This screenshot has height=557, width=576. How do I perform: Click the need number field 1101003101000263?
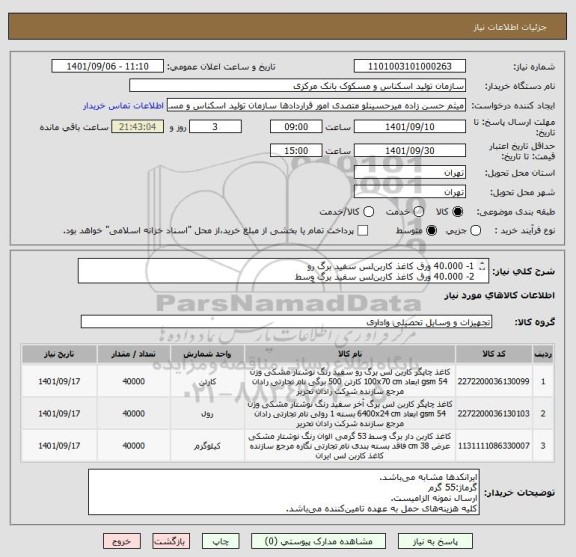click(x=410, y=67)
